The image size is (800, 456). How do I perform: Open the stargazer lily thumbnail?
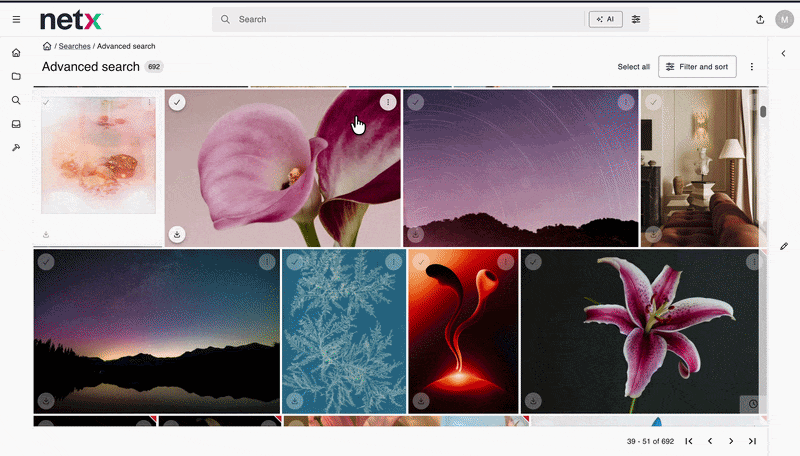pyautogui.click(x=641, y=331)
